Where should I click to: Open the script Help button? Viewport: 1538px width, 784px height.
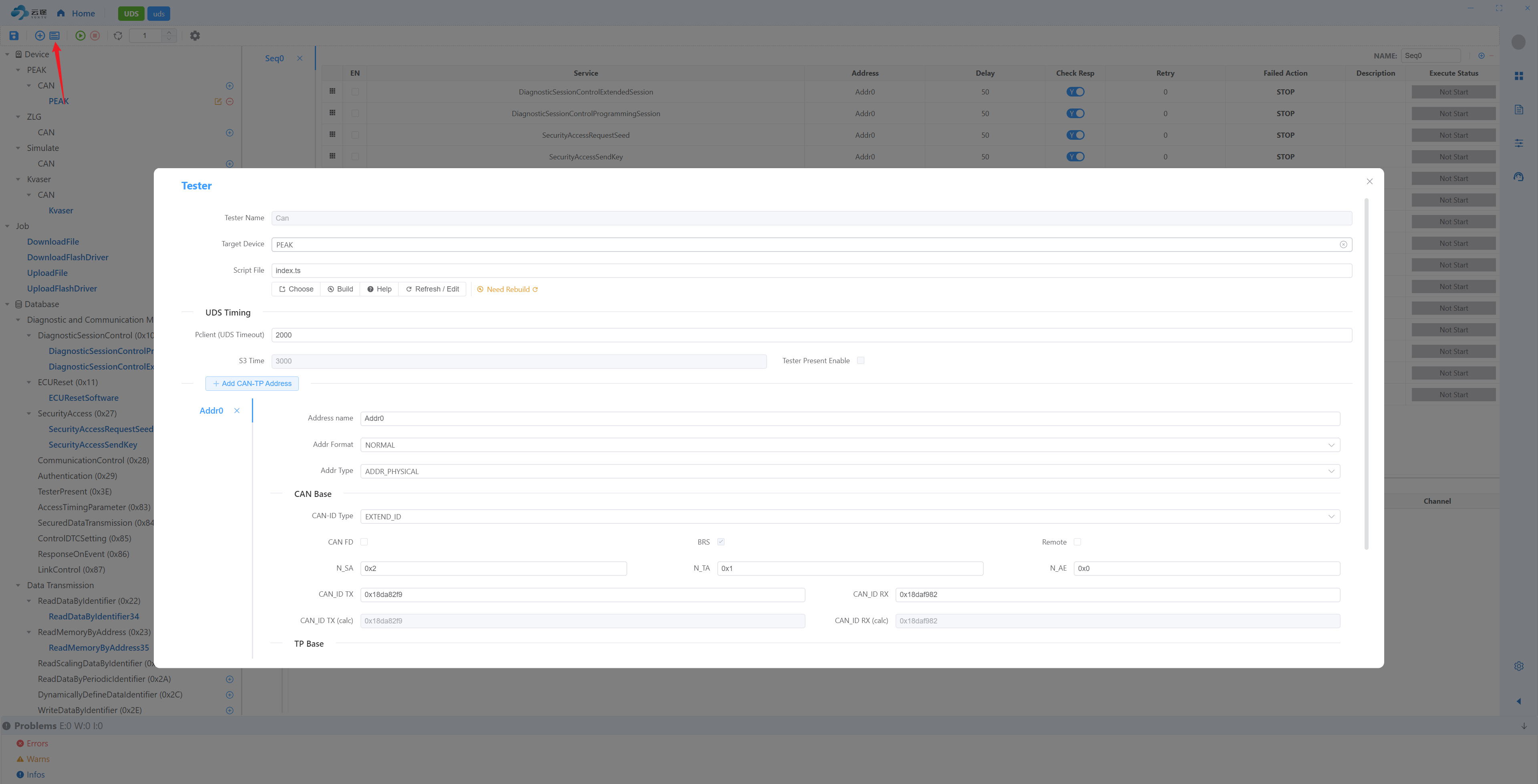click(x=379, y=289)
